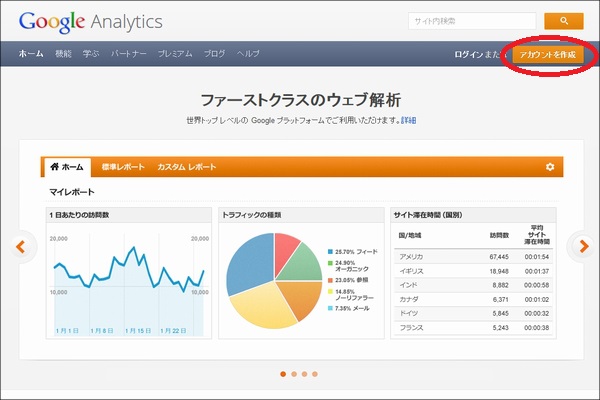Image resolution: width=600 pixels, height=400 pixels.
Task: Click the house icon in ホーム tab
Action: pyautogui.click(x=55, y=167)
